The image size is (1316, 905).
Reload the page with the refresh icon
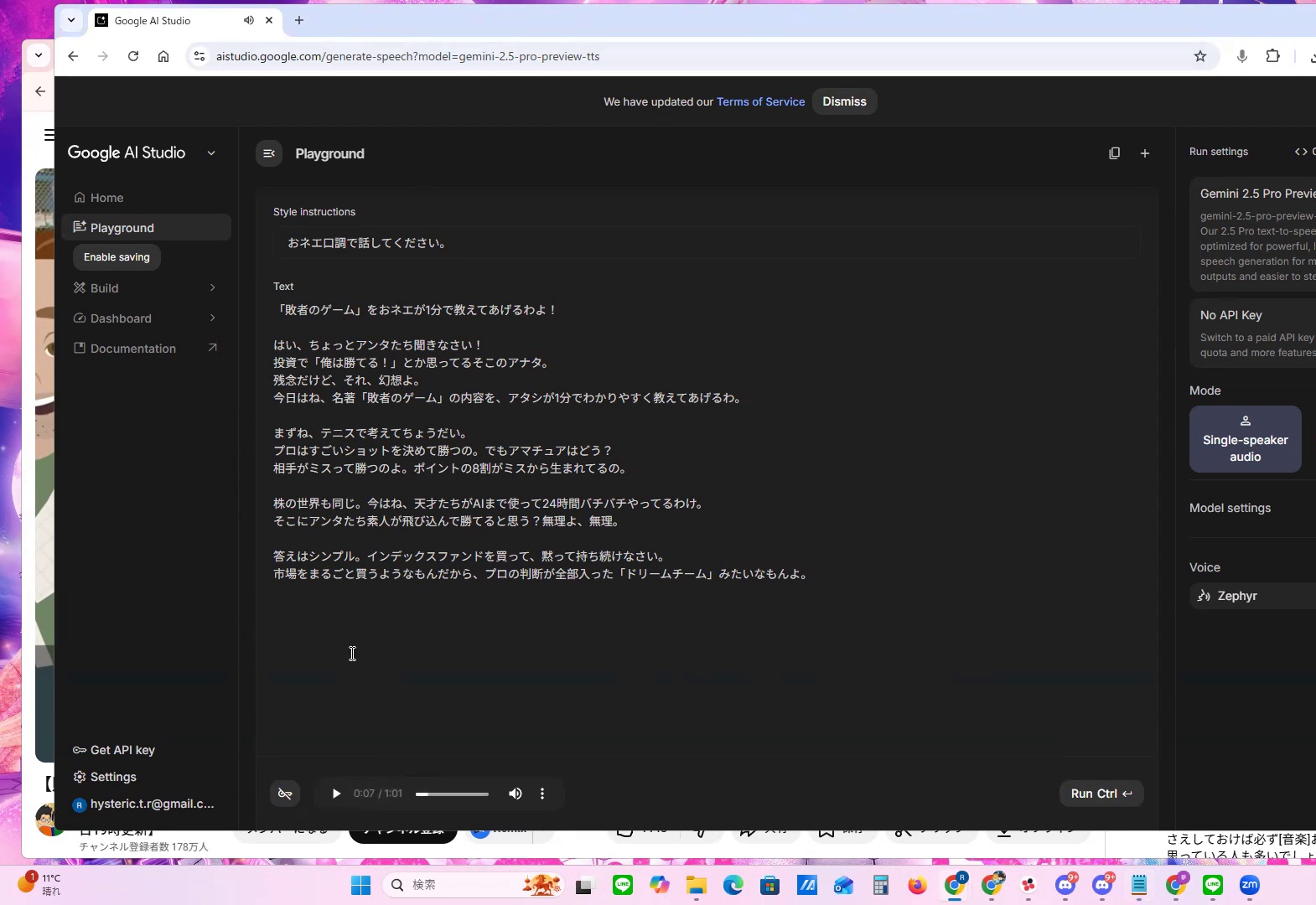click(133, 56)
